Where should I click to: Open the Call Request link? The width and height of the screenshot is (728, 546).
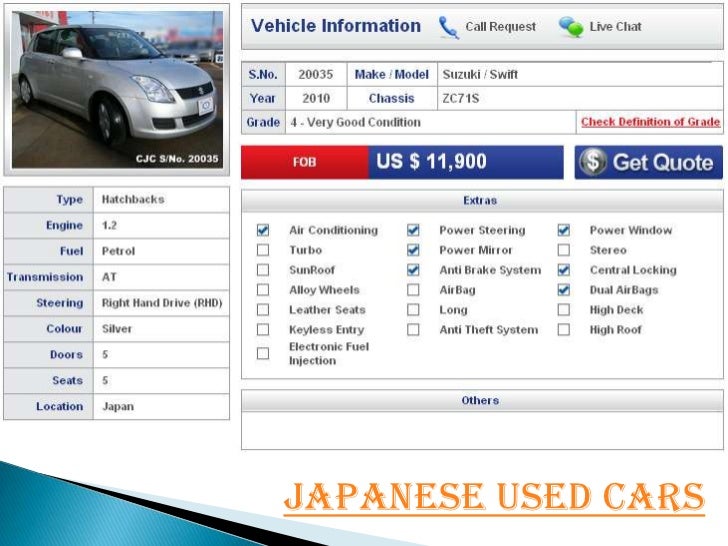500,27
